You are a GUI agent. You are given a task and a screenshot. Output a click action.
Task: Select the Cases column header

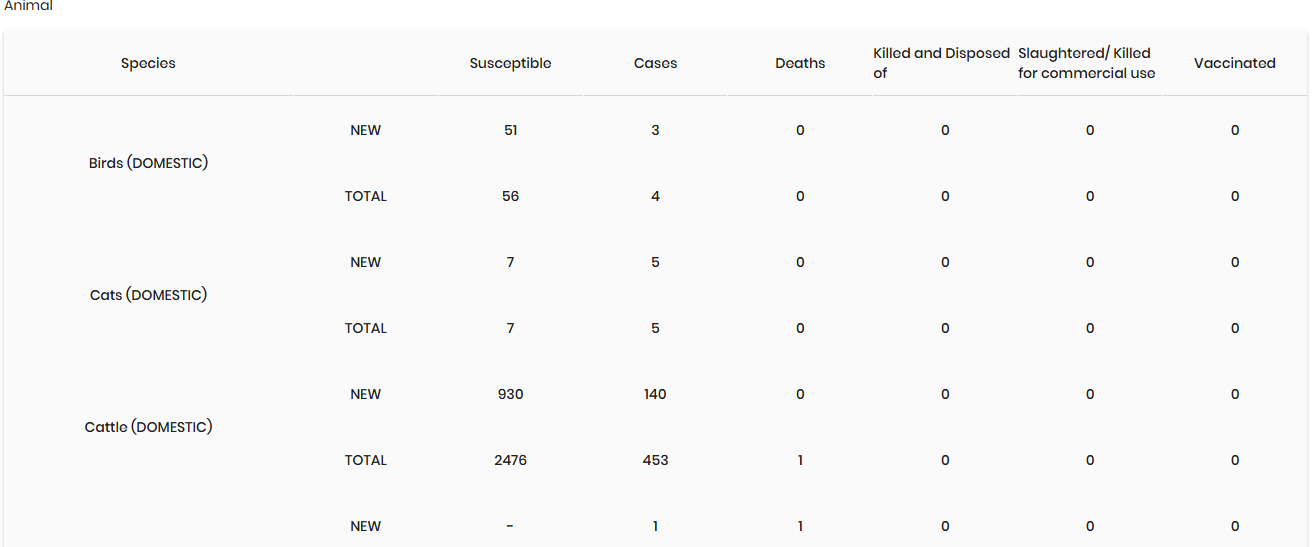coord(655,63)
